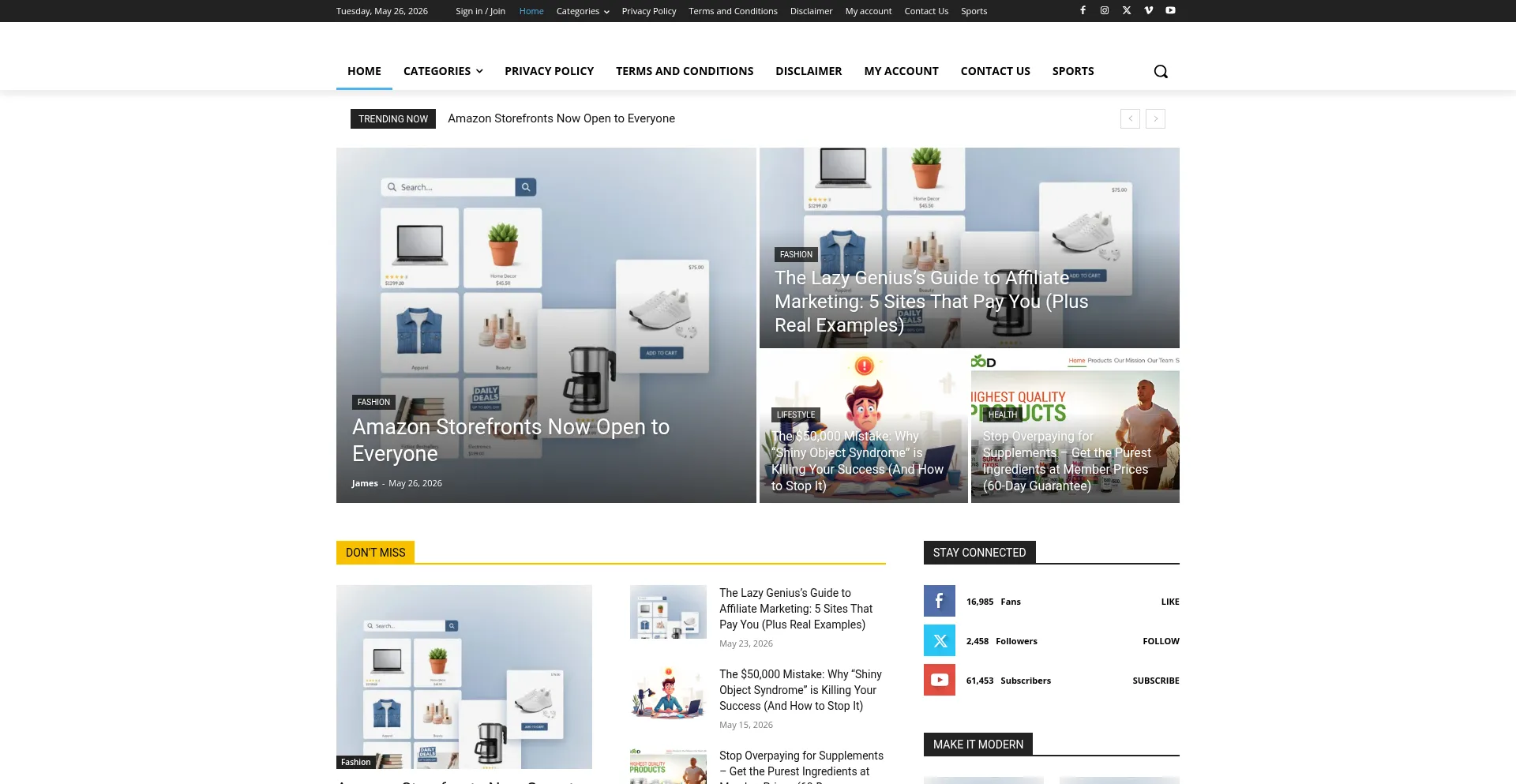The height and width of the screenshot is (784, 1516).
Task: Click the date Tuesday, May 26, 2026
Action: (382, 11)
